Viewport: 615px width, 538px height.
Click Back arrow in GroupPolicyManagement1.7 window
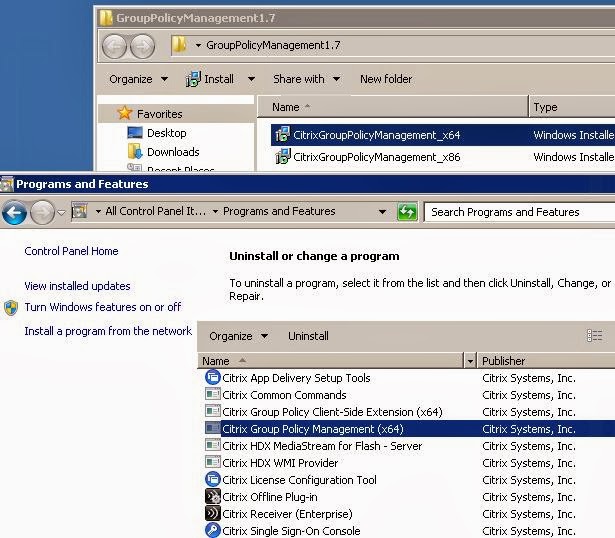pos(114,47)
